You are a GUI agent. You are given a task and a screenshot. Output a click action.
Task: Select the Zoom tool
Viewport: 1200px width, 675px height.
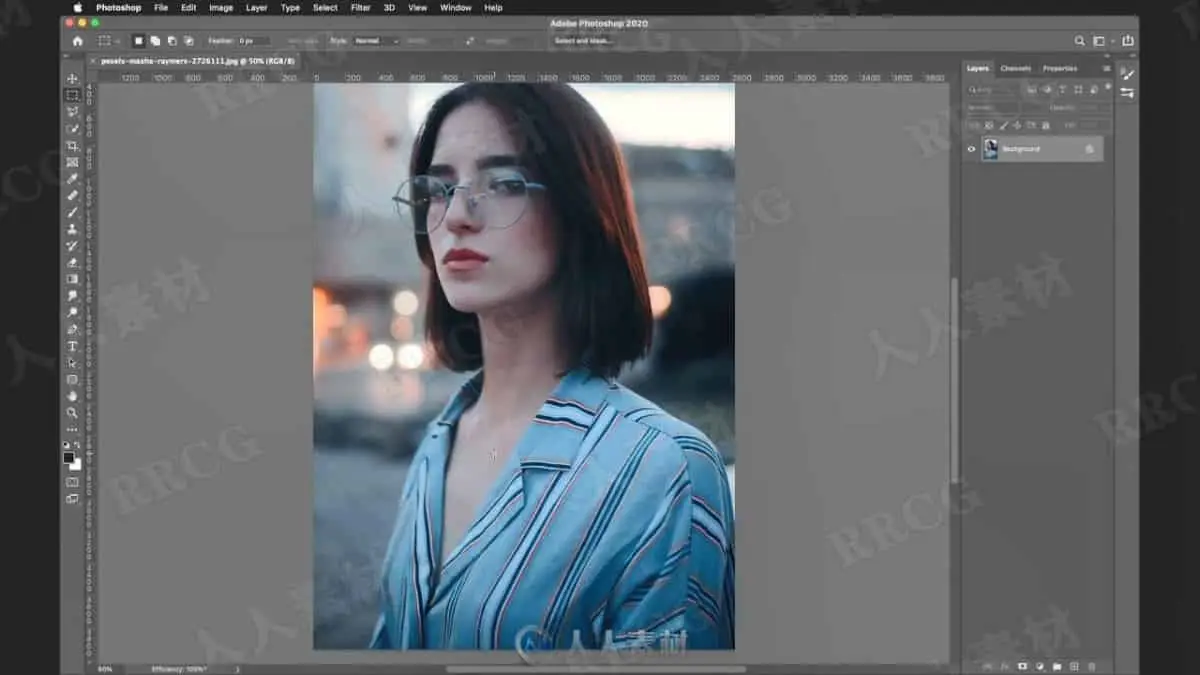tap(72, 413)
